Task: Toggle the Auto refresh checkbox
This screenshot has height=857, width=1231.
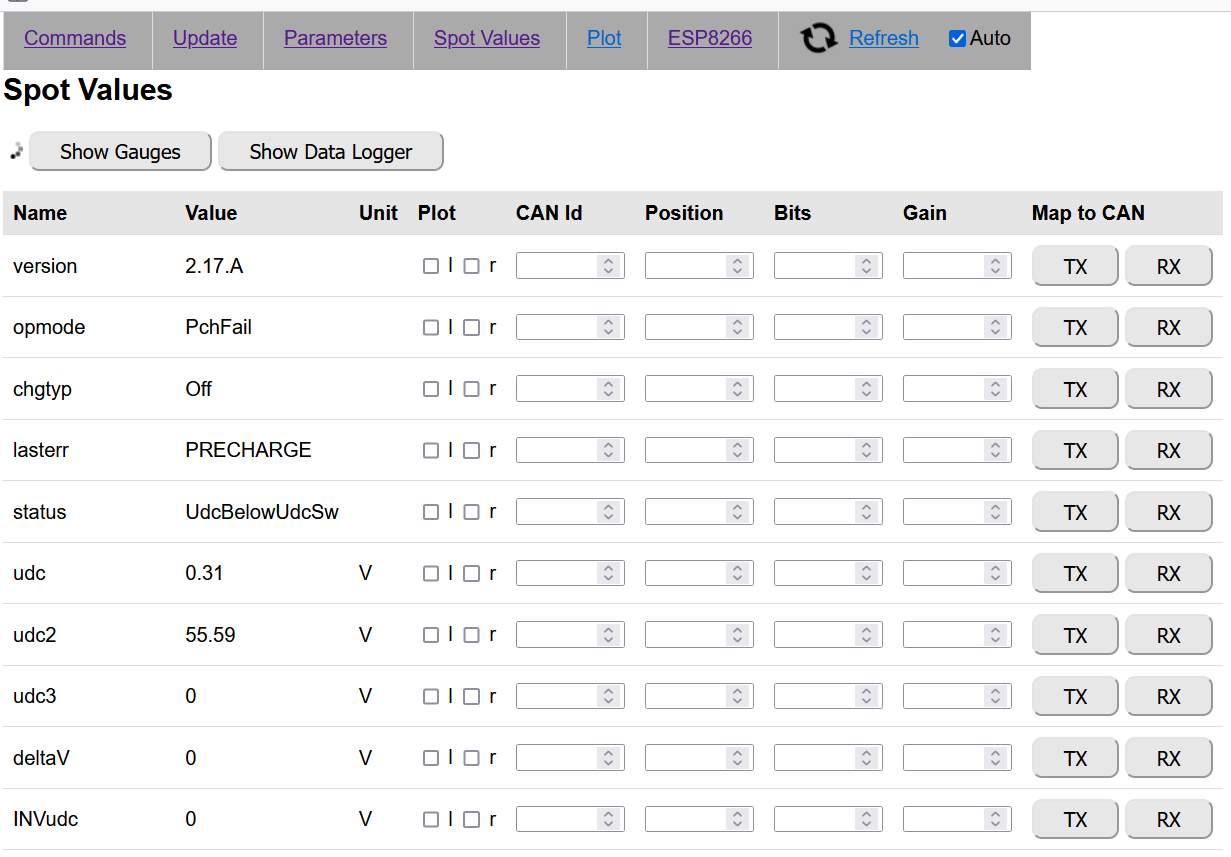Action: (x=957, y=39)
